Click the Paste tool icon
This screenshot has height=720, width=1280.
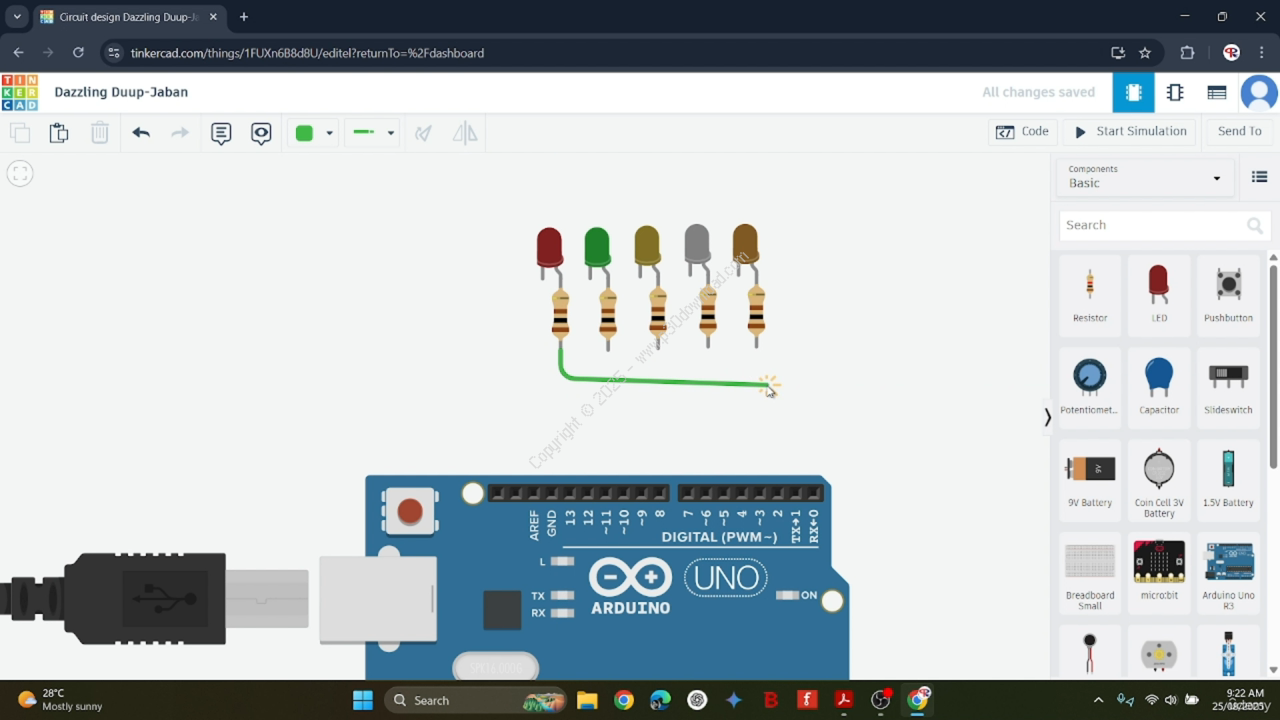click(x=59, y=132)
